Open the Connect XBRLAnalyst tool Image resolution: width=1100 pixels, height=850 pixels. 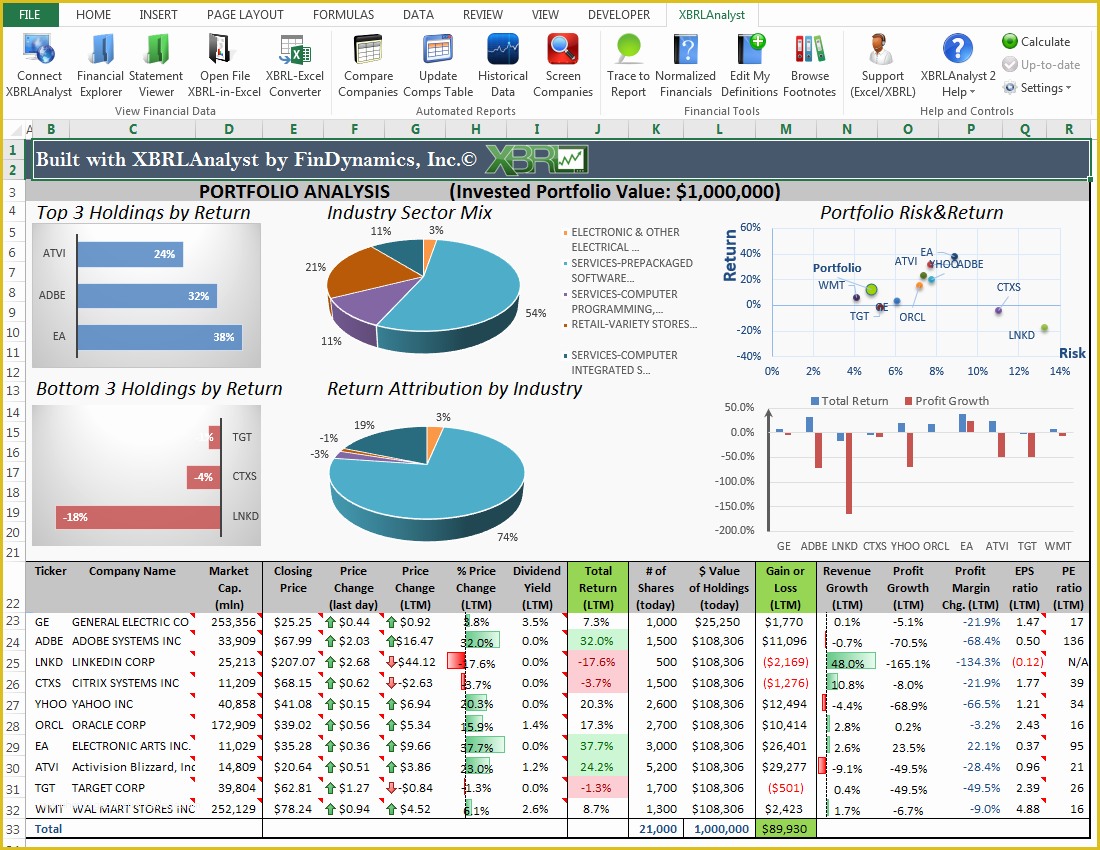pyautogui.click(x=39, y=60)
